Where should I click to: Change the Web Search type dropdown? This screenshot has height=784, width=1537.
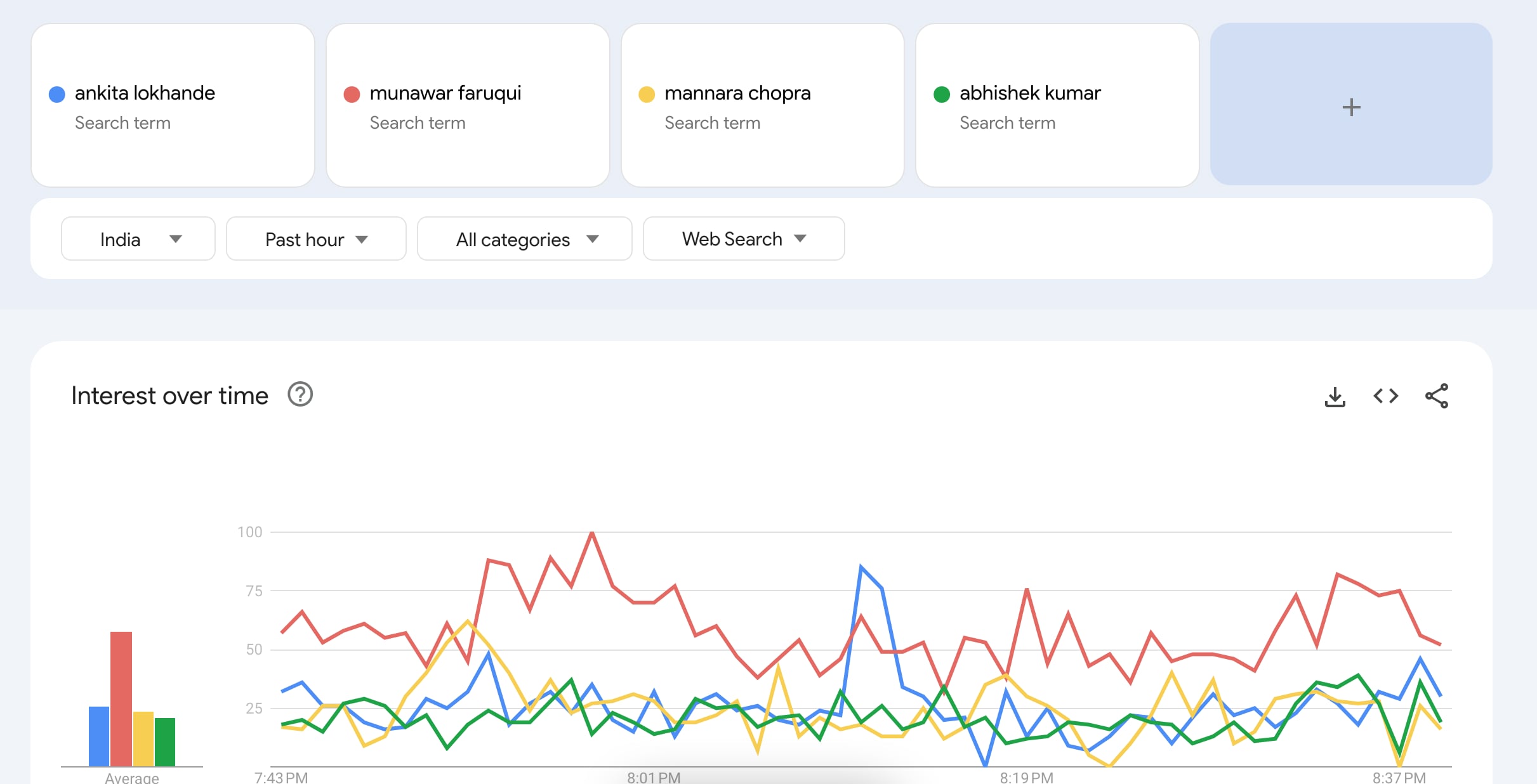(x=744, y=239)
